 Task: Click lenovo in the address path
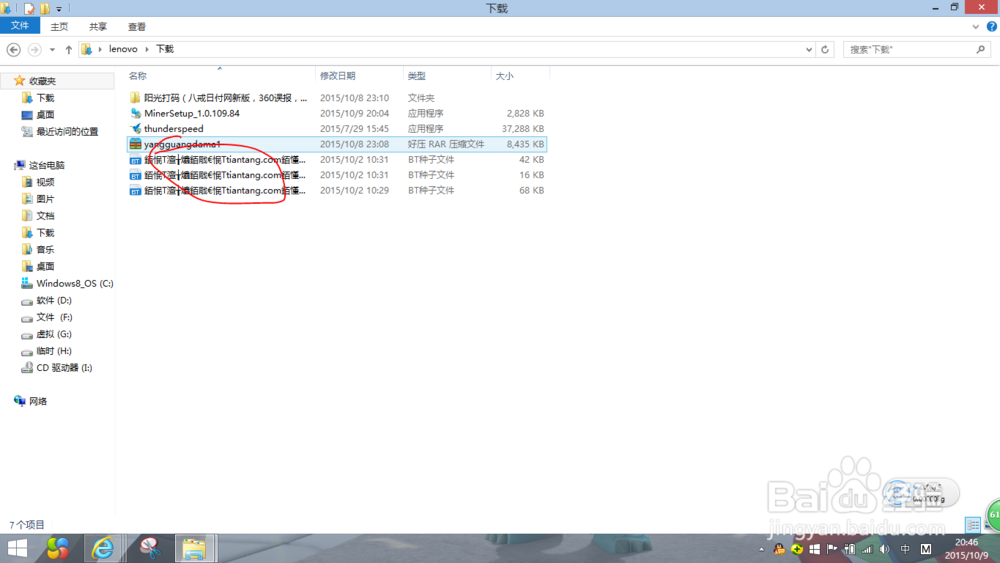[x=123, y=49]
